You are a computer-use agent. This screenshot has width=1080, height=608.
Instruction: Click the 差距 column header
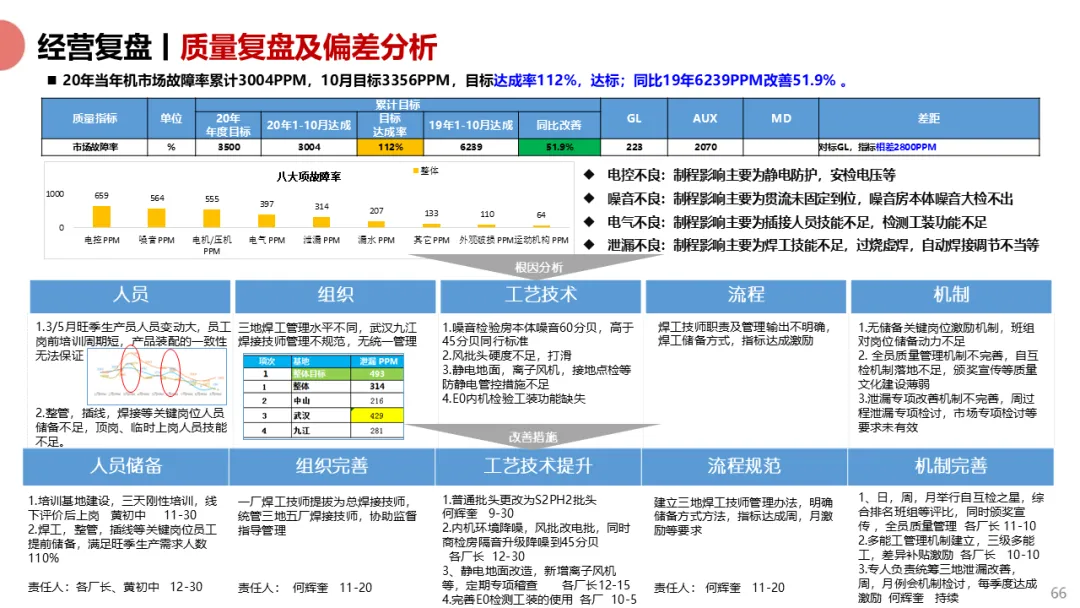tap(928, 118)
